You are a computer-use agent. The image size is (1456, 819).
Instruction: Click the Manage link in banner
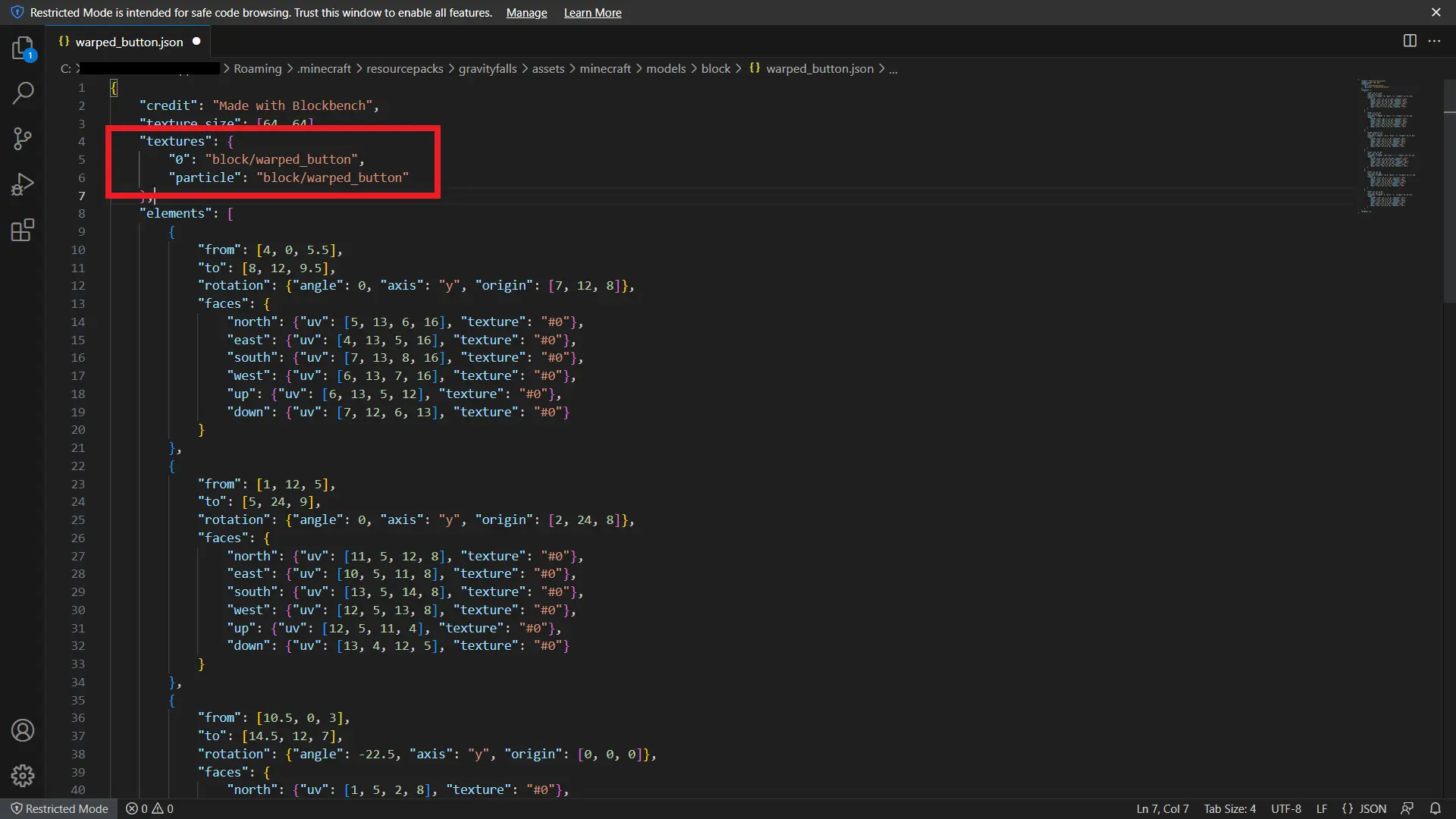click(526, 13)
